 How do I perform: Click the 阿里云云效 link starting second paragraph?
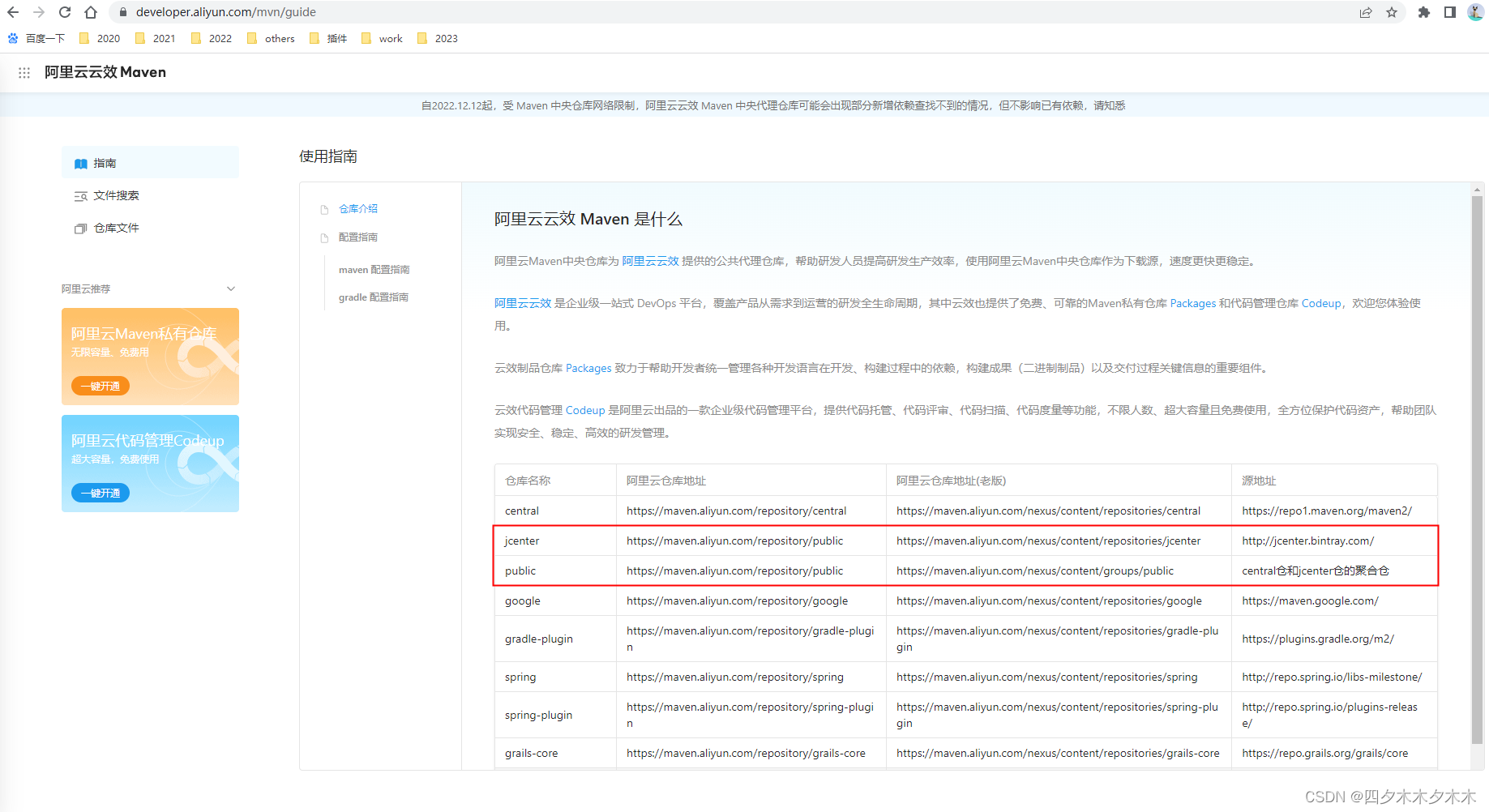tap(523, 303)
